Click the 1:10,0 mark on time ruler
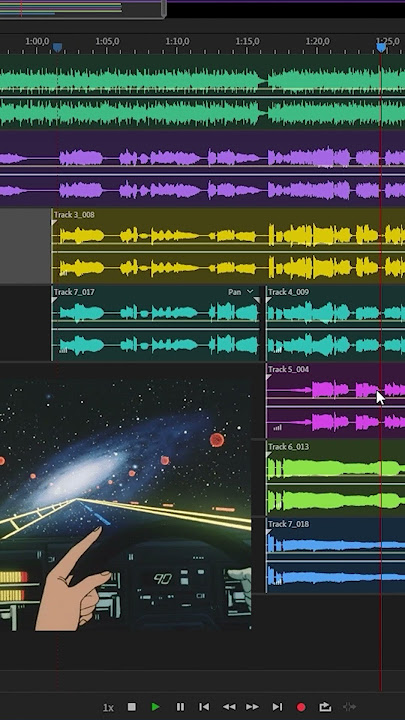This screenshot has width=405, height=720. click(x=177, y=41)
